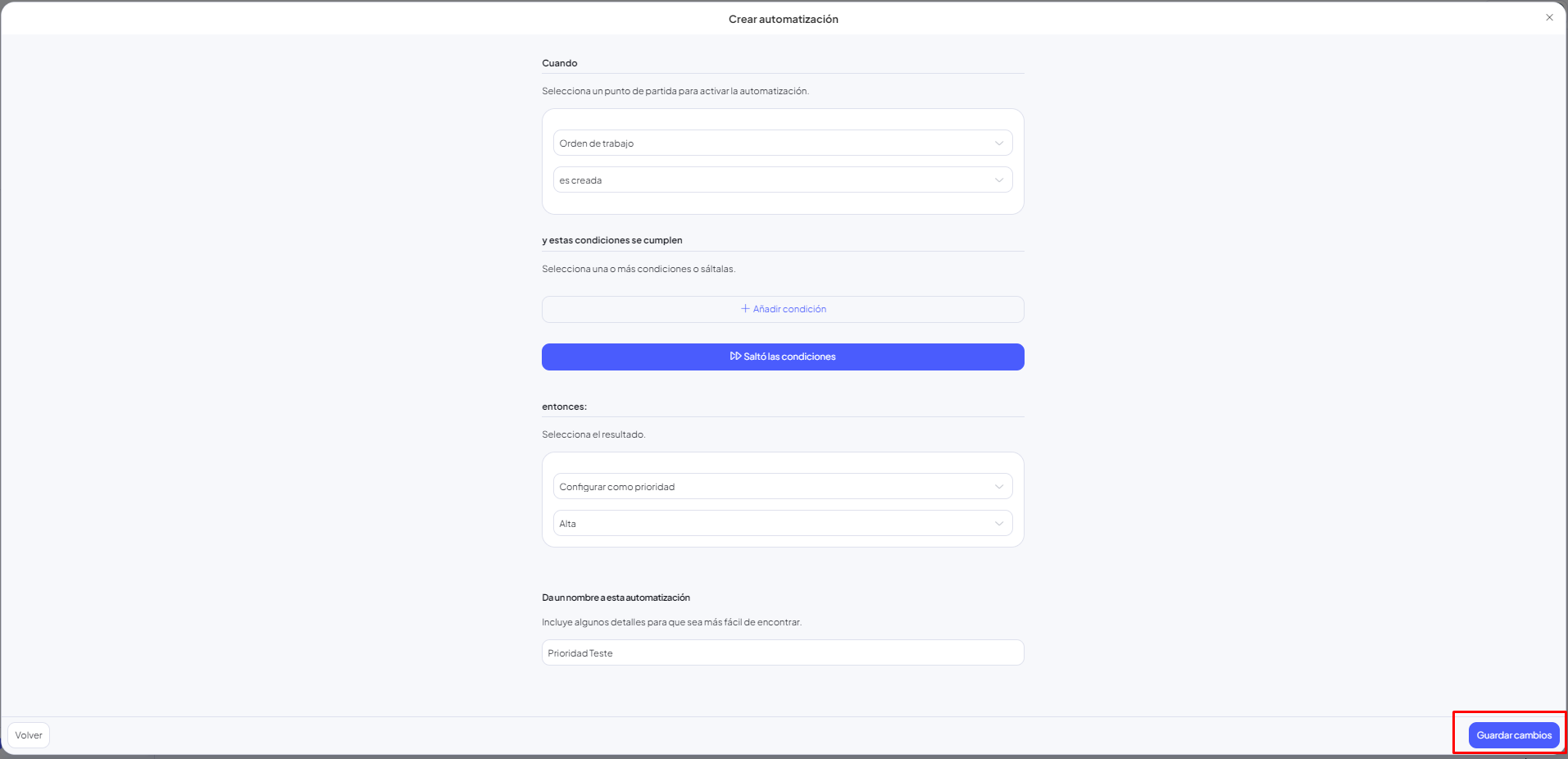
Task: Go back with the Volver button
Action: coord(29,735)
